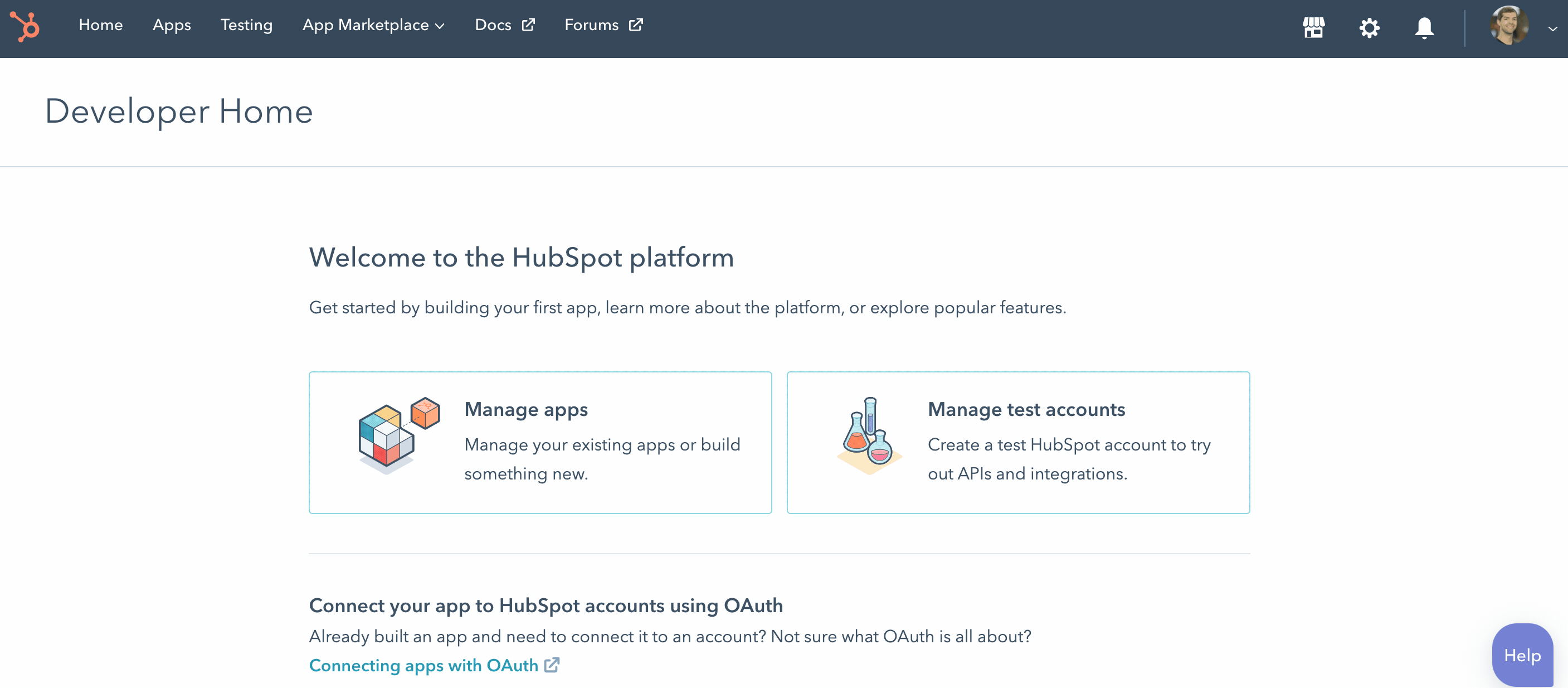Click 'Connect your app to HubSpot accounts' heading

tap(546, 605)
